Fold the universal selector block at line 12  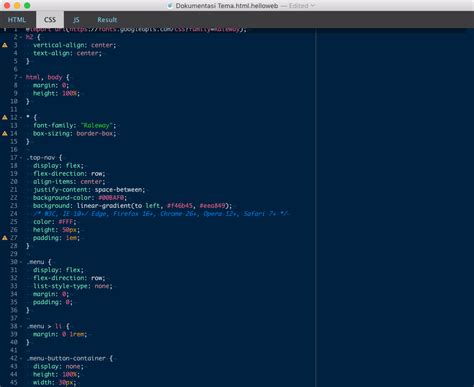21,117
